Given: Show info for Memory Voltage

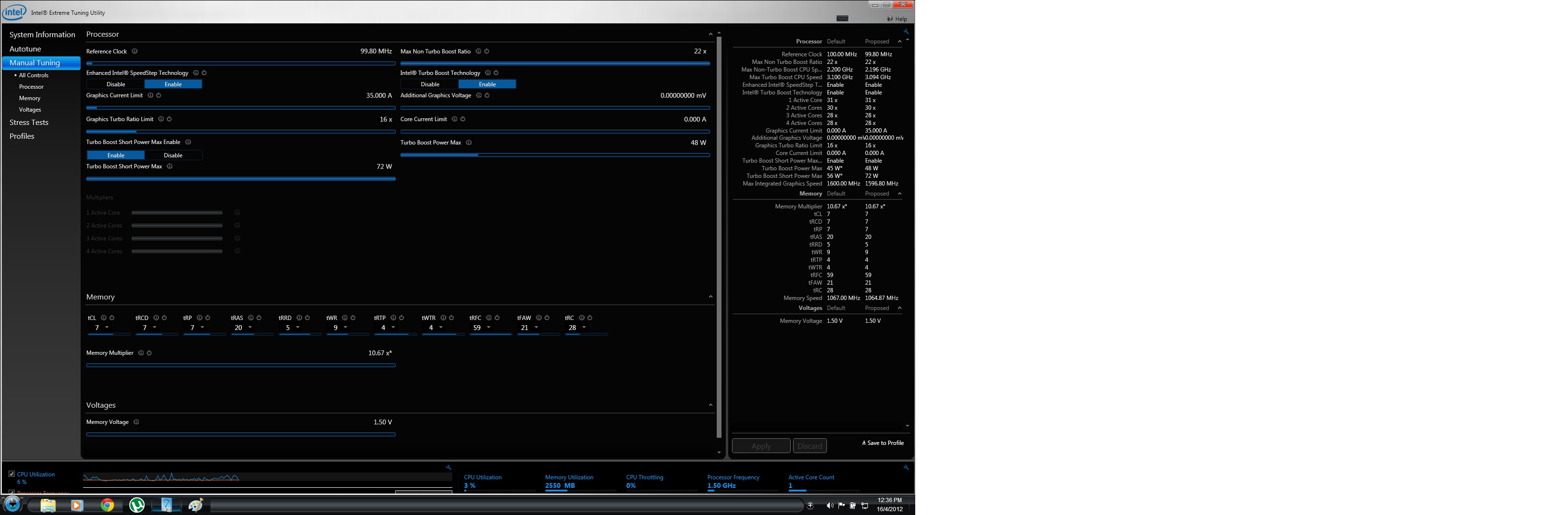Looking at the screenshot, I should click(136, 422).
